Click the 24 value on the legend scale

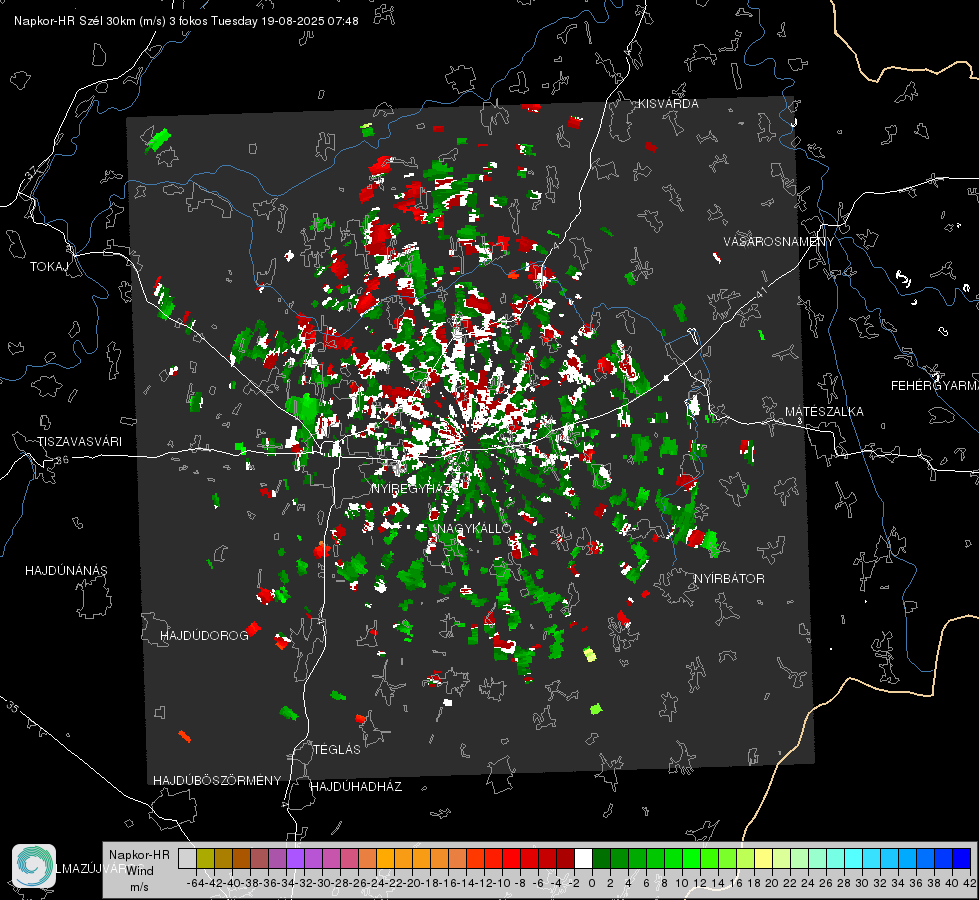pos(807,883)
